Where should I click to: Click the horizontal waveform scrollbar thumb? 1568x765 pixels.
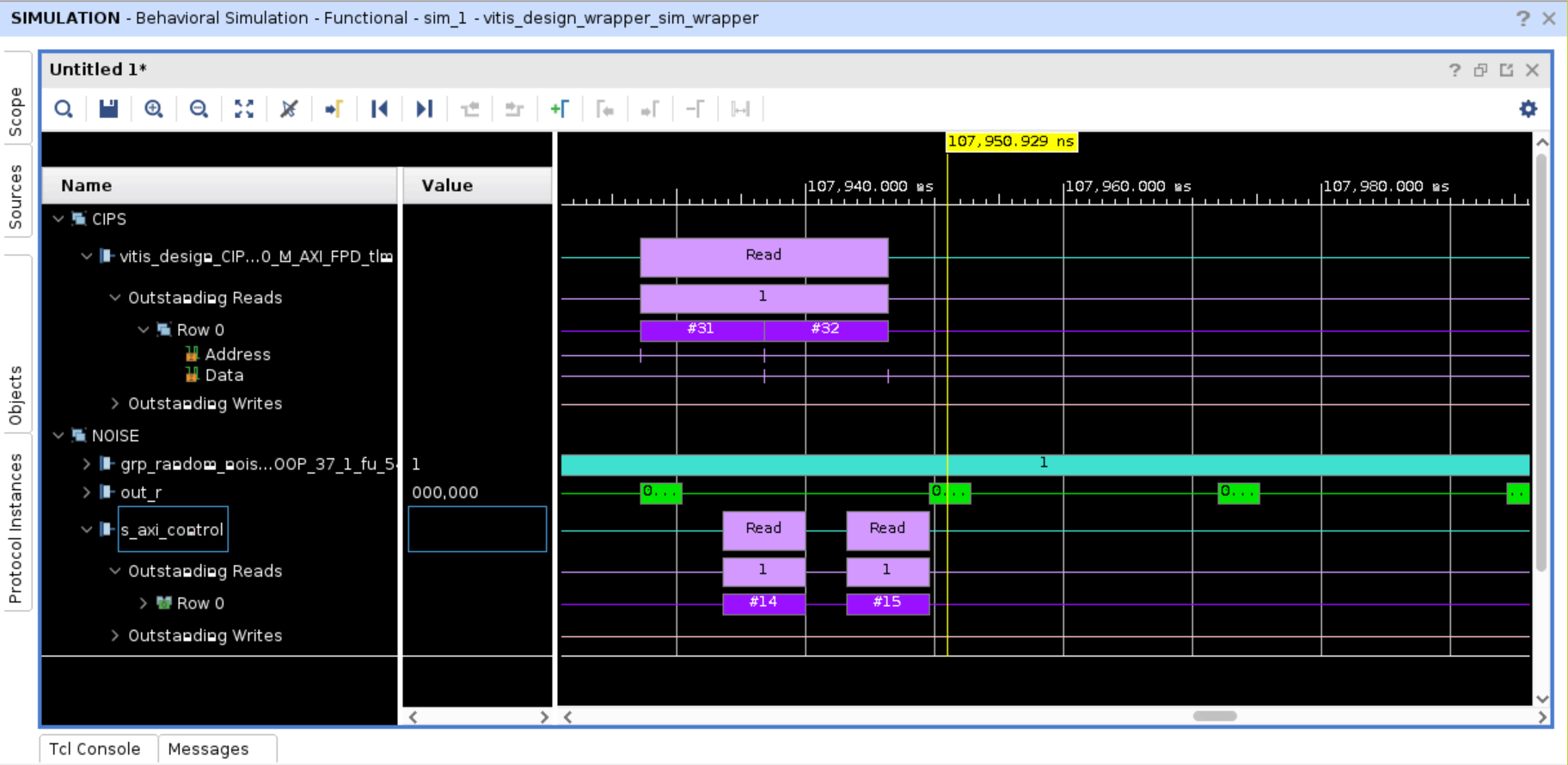(1214, 716)
